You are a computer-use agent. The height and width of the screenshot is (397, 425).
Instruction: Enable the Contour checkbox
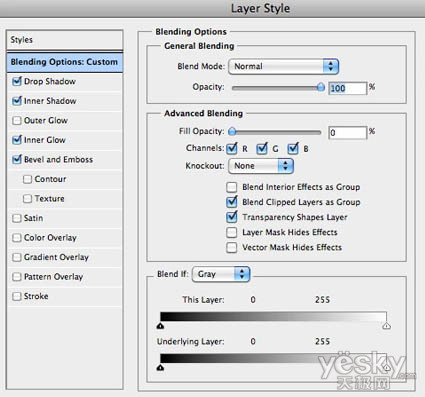click(x=27, y=179)
